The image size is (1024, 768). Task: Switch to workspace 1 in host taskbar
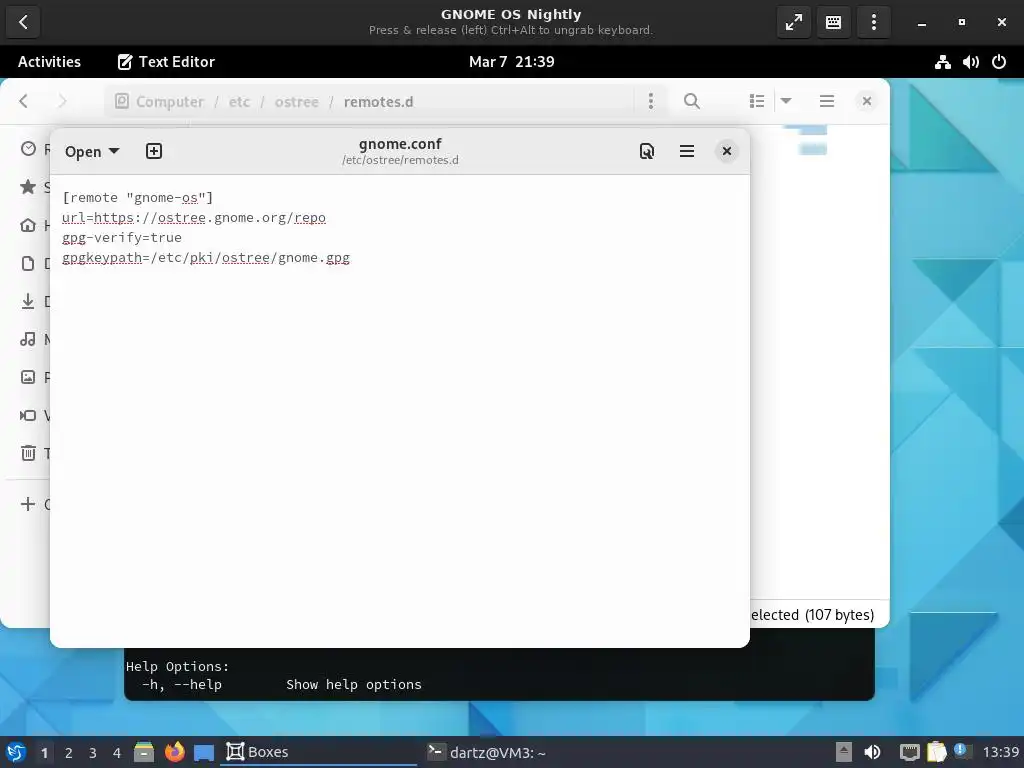44,753
